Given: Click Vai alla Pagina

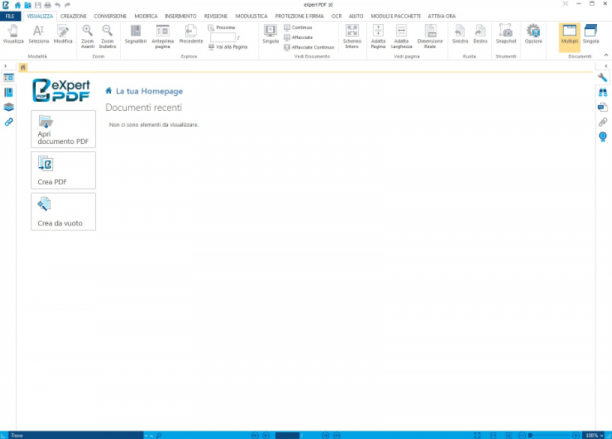Looking at the screenshot, I should [x=228, y=47].
